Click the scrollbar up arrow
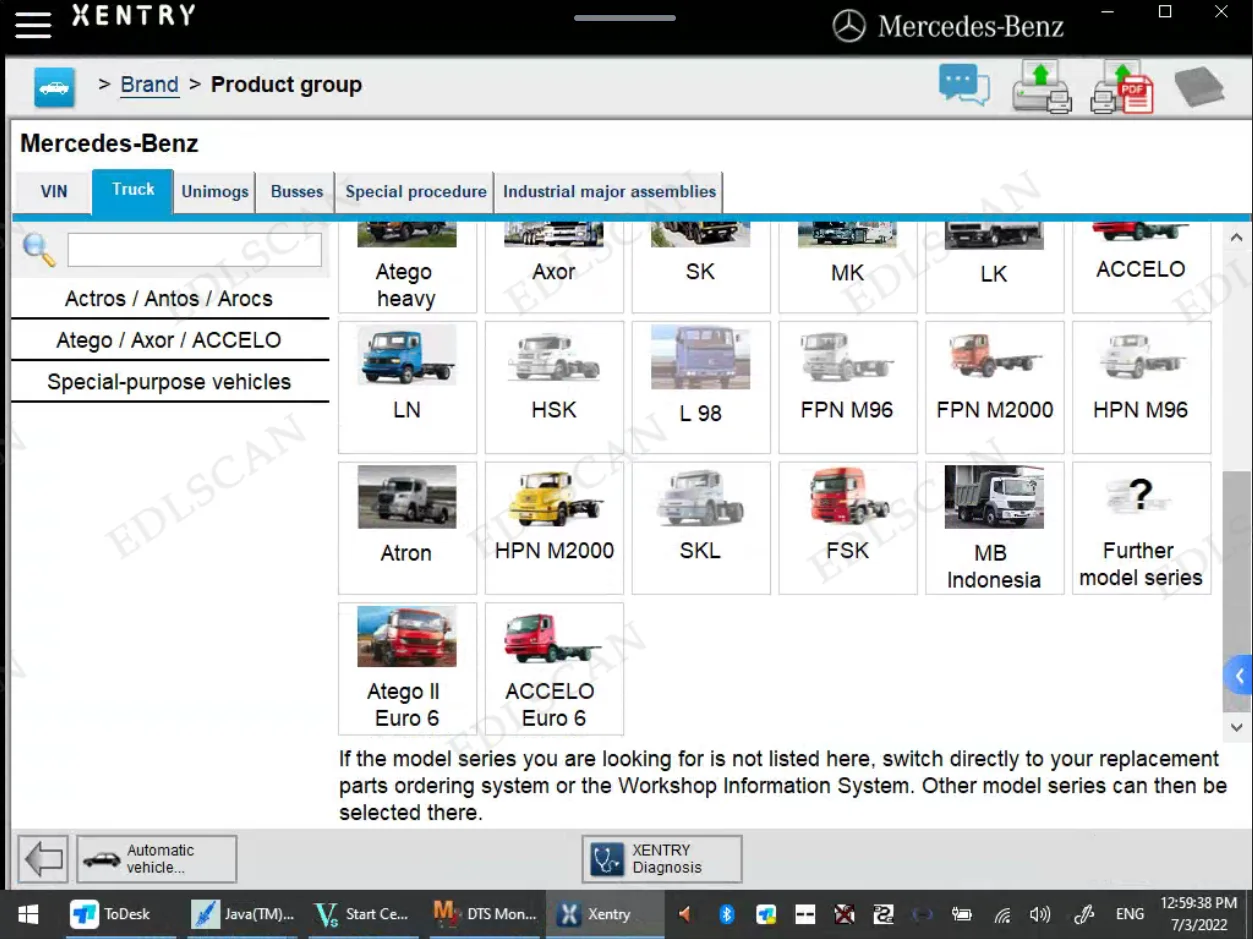Image resolution: width=1253 pixels, height=939 pixels. (1237, 238)
